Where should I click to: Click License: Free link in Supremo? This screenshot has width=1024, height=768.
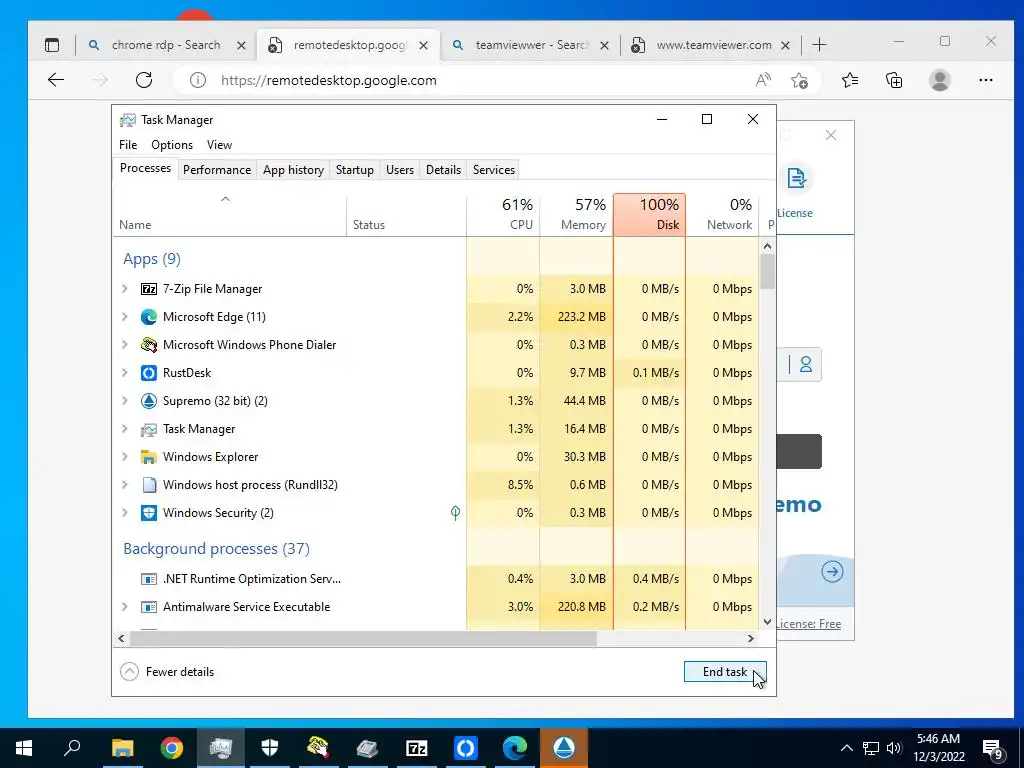[808, 624]
